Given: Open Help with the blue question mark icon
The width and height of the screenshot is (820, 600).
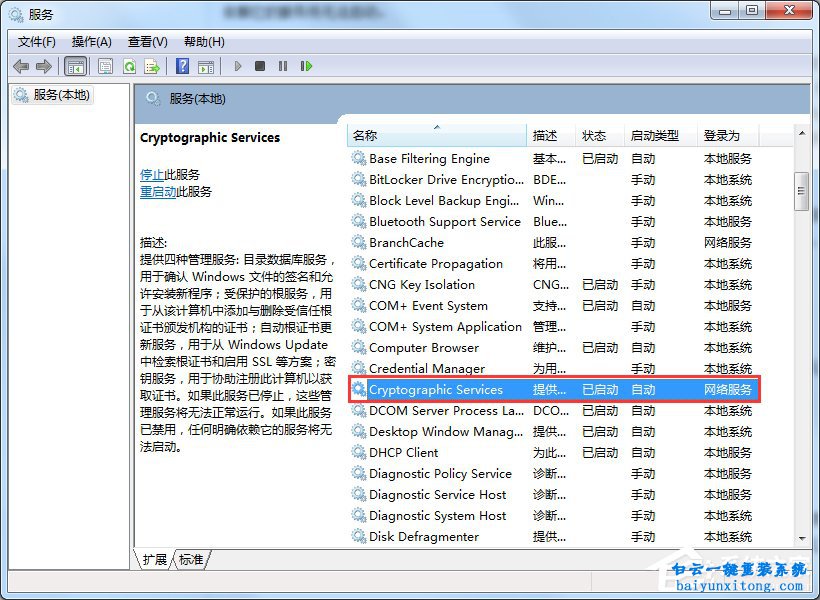Looking at the screenshot, I should 182,66.
